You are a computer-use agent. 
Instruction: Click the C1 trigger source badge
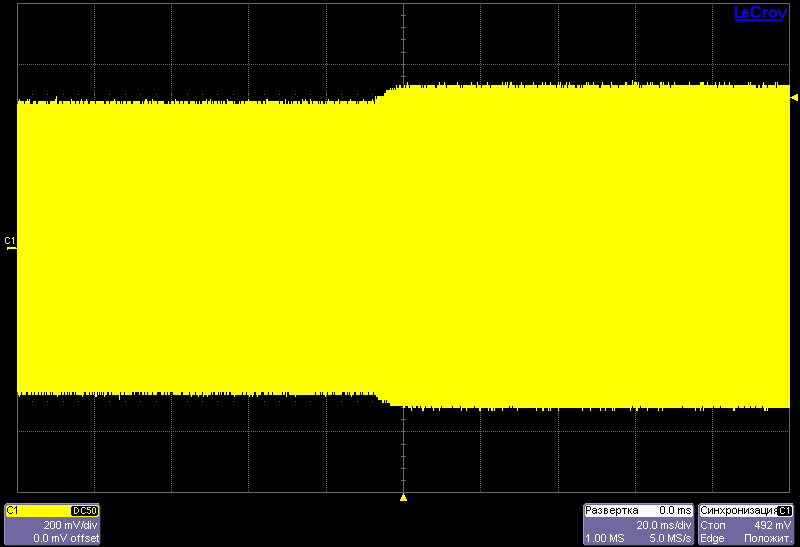pyautogui.click(x=785, y=511)
